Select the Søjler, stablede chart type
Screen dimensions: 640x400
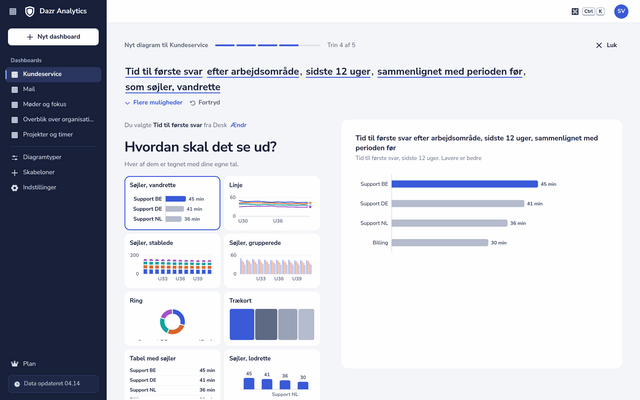[x=172, y=261]
